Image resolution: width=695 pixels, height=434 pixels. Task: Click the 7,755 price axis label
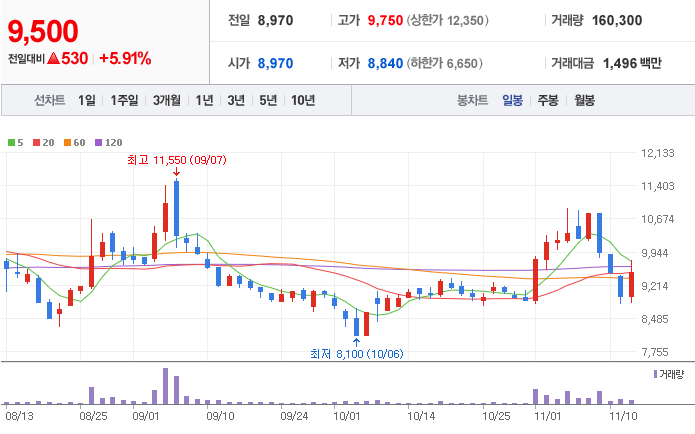[655, 352]
